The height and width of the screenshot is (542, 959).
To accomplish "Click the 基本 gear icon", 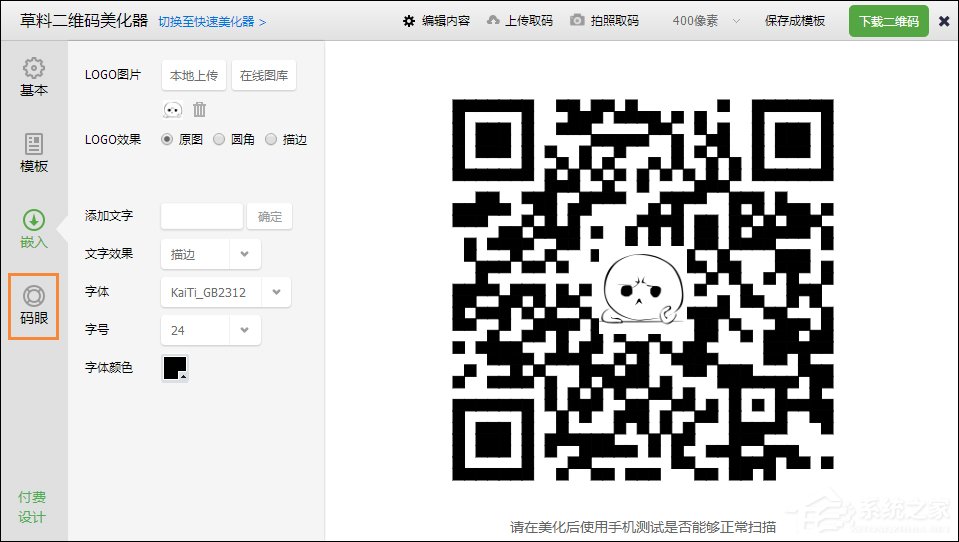I will pyautogui.click(x=34, y=68).
